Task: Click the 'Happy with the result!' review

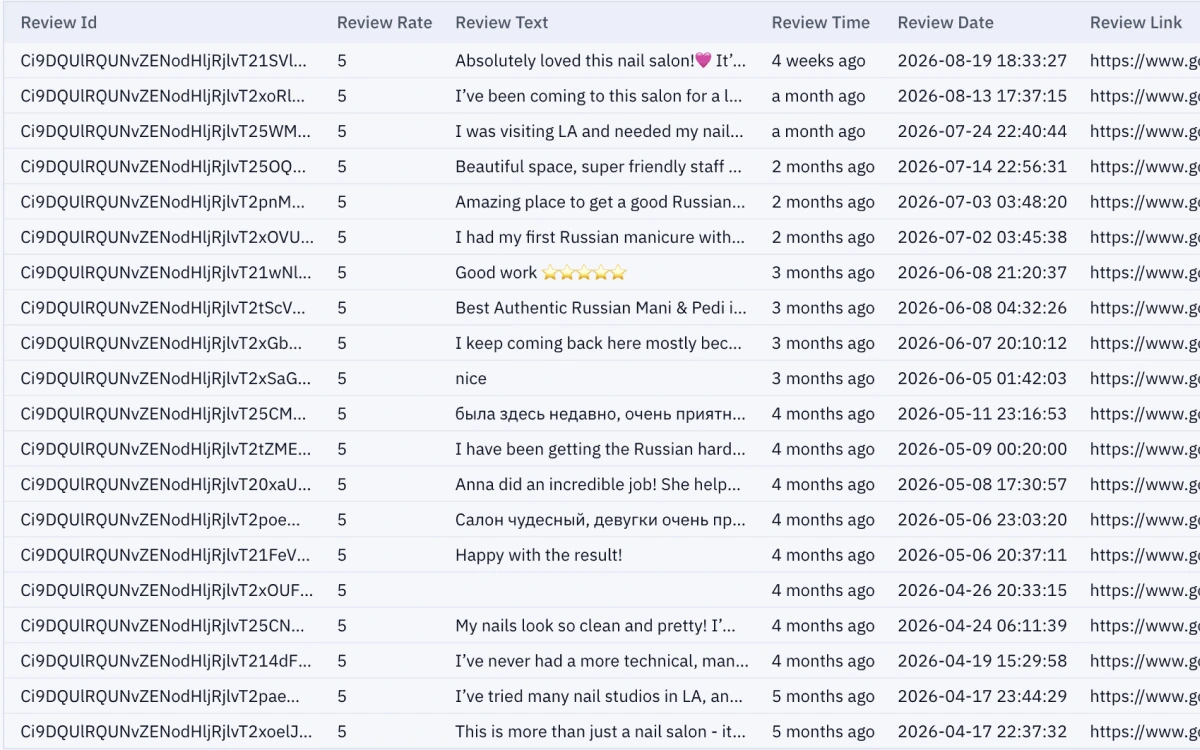Action: click(538, 555)
